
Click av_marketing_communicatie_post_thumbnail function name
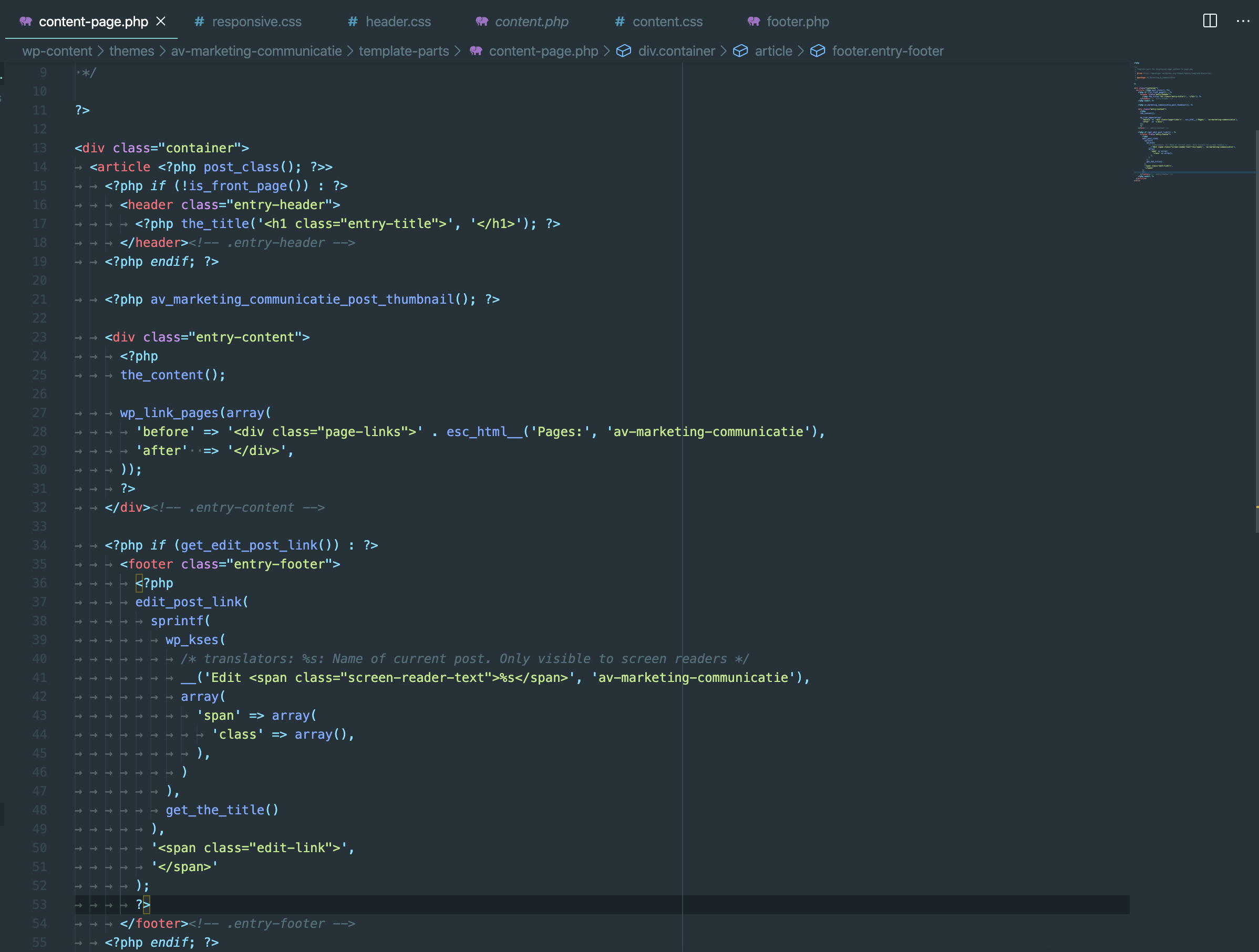[302, 299]
